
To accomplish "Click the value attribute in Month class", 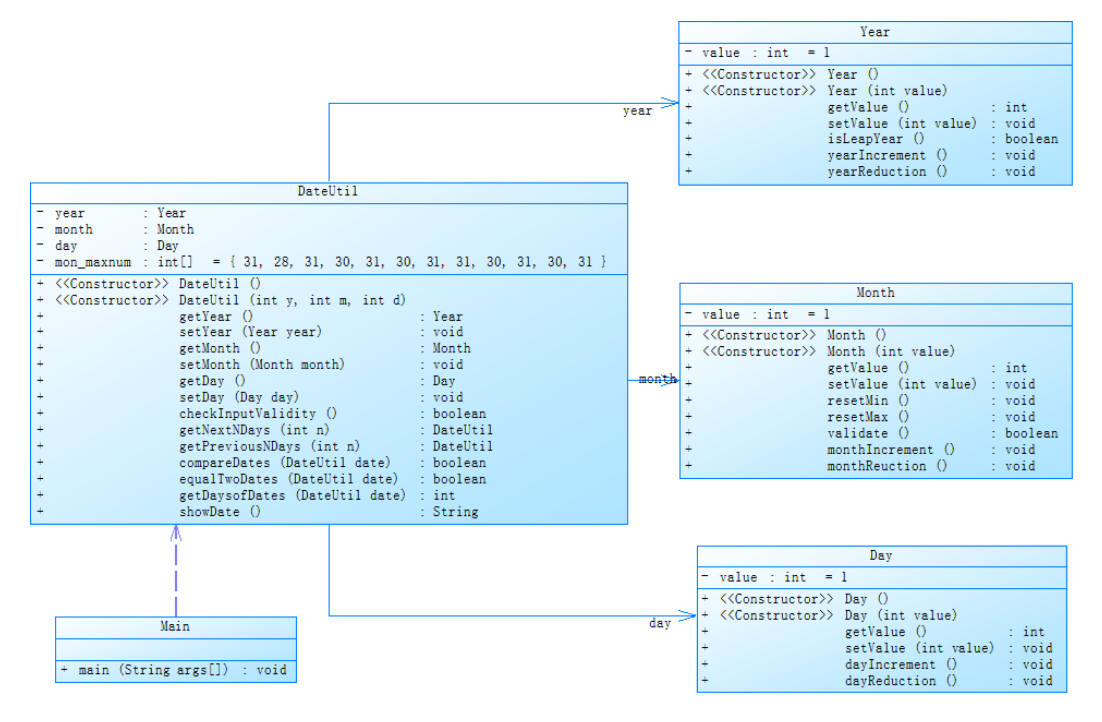I will click(758, 314).
